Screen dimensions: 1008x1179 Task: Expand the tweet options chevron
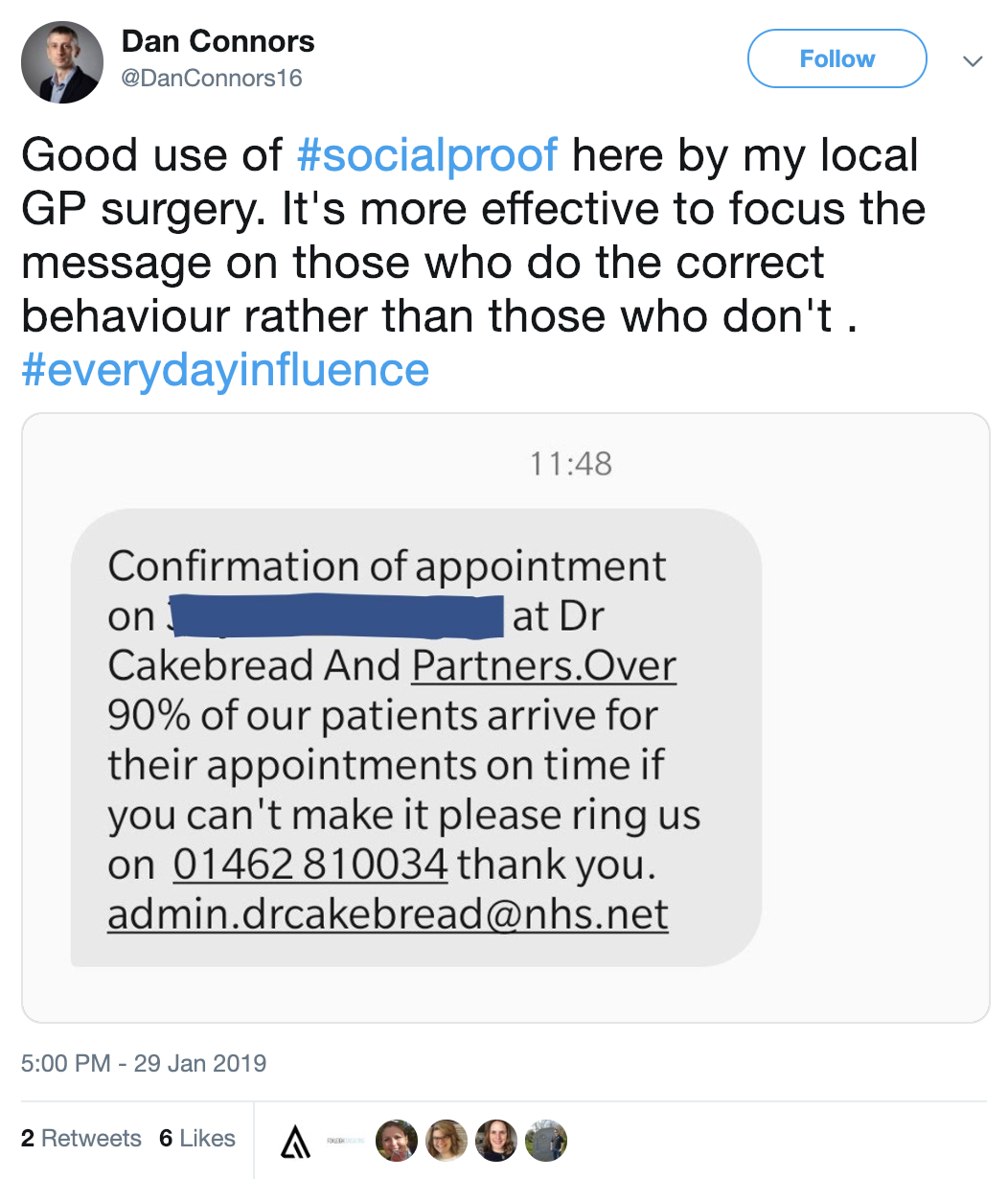coord(972,61)
